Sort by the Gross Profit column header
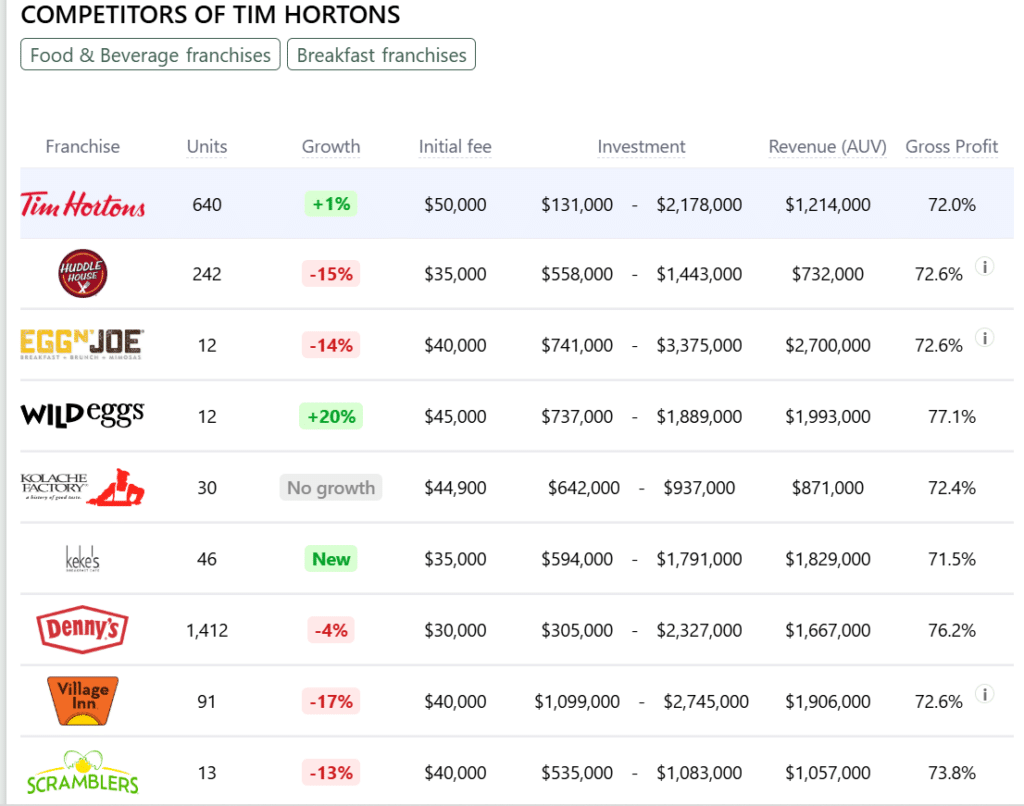The width and height of the screenshot is (1024, 806). click(x=952, y=146)
